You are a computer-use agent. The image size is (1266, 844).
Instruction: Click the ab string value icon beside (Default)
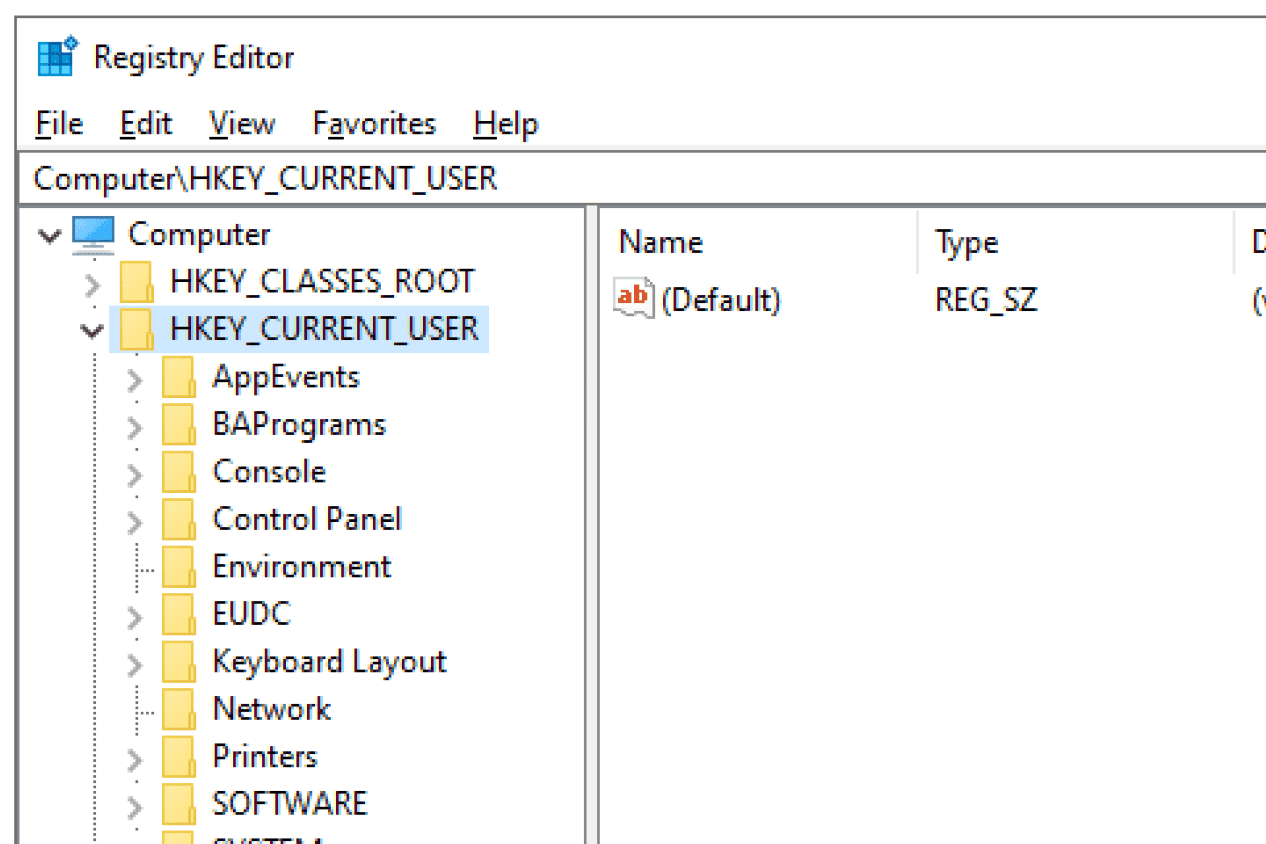coord(634,298)
